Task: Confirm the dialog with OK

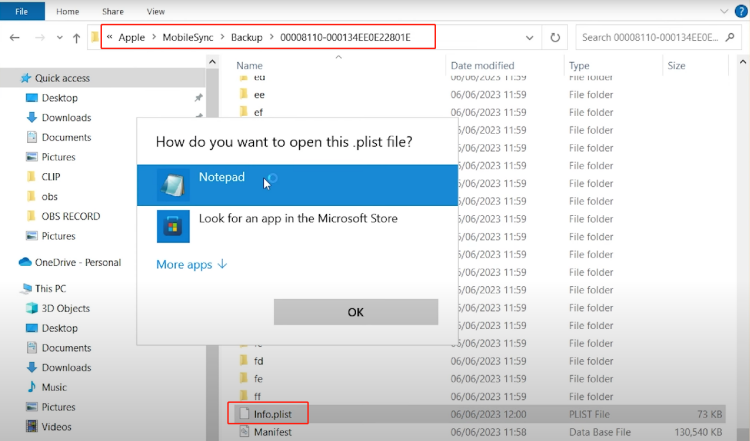Action: [x=356, y=312]
